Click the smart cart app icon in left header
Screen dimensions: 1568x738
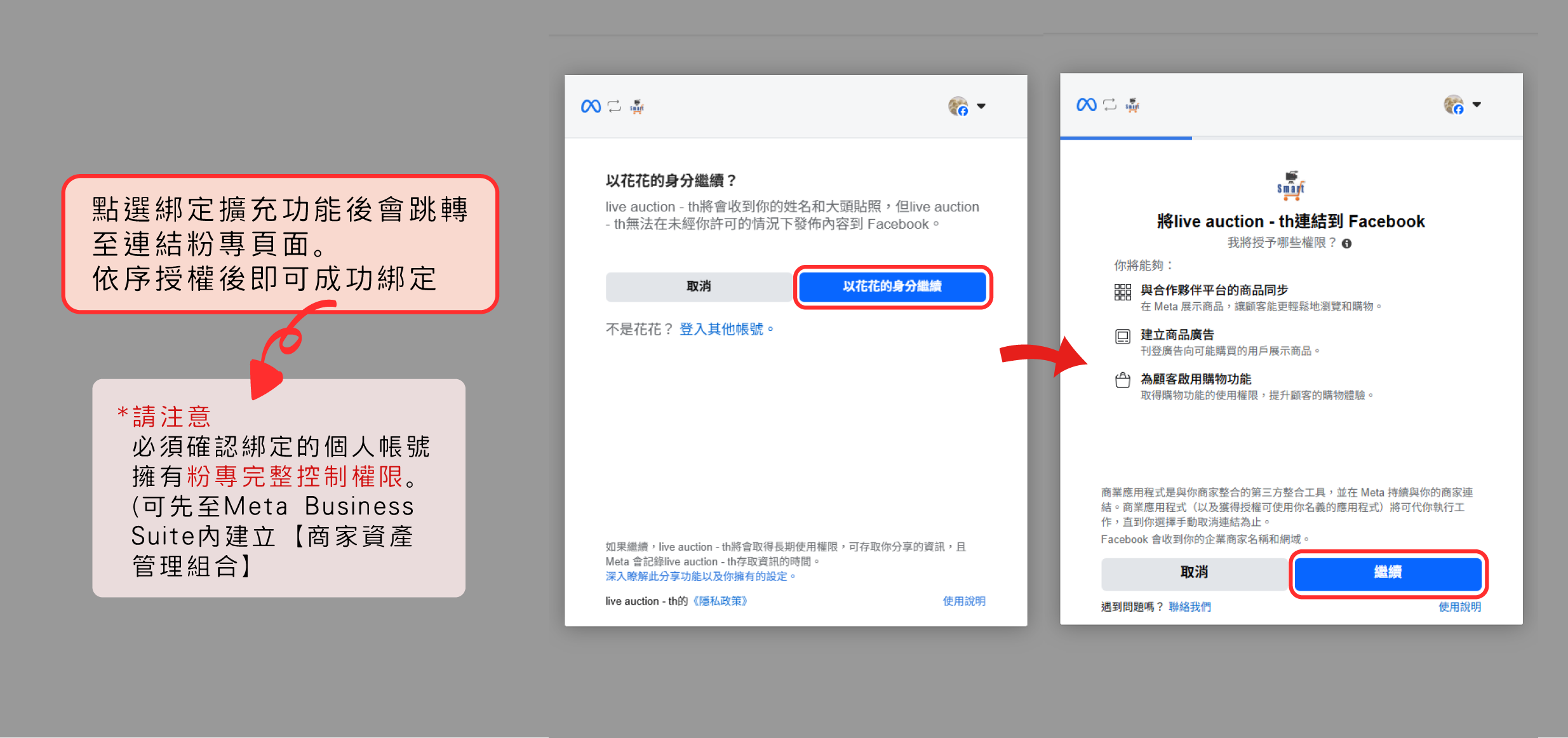pyautogui.click(x=637, y=107)
